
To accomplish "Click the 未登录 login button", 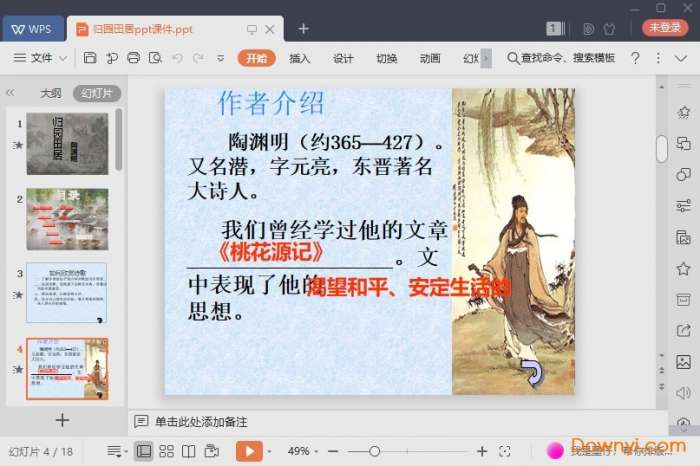I will [665, 28].
